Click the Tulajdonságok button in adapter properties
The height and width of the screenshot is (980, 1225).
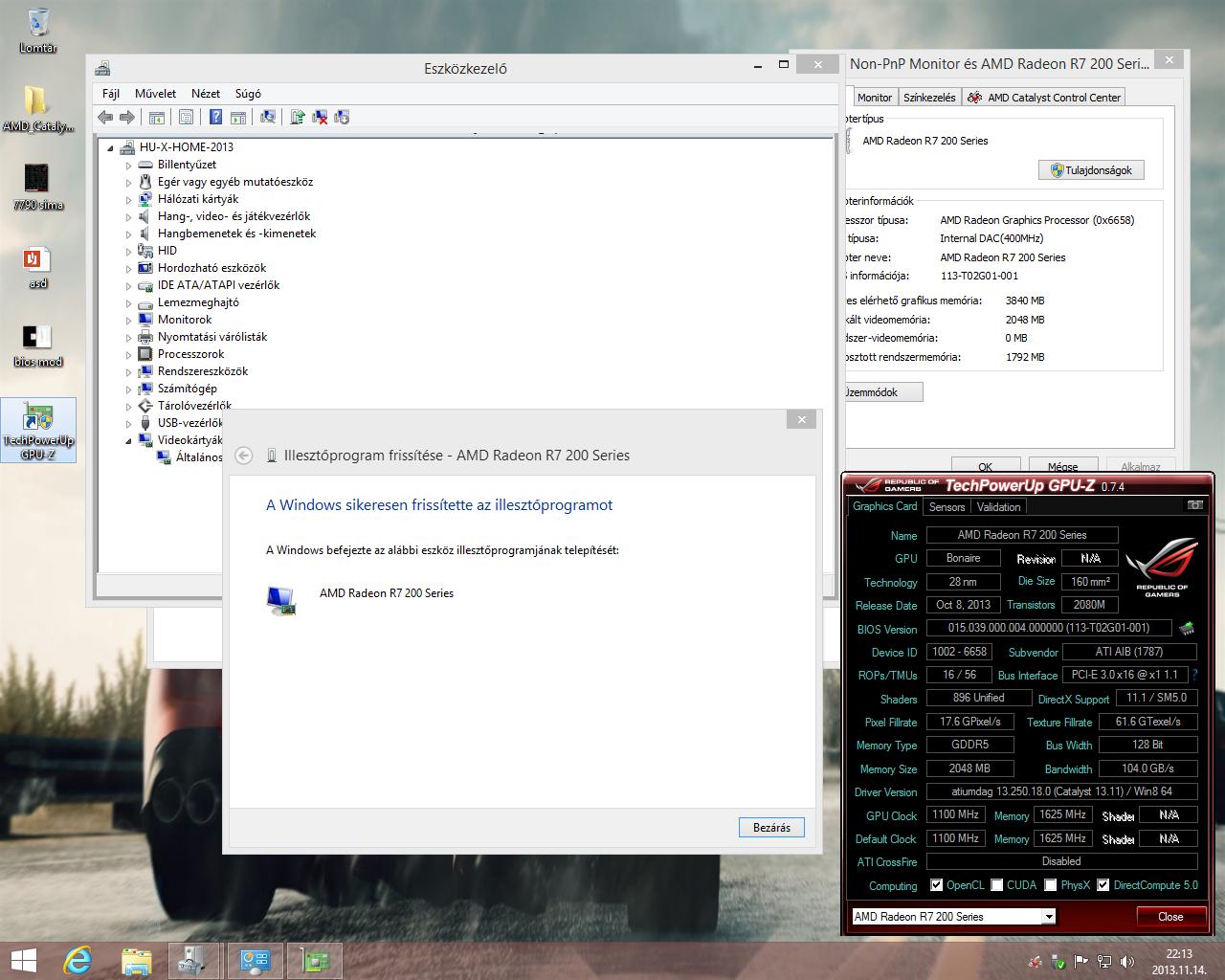pyautogui.click(x=1091, y=170)
